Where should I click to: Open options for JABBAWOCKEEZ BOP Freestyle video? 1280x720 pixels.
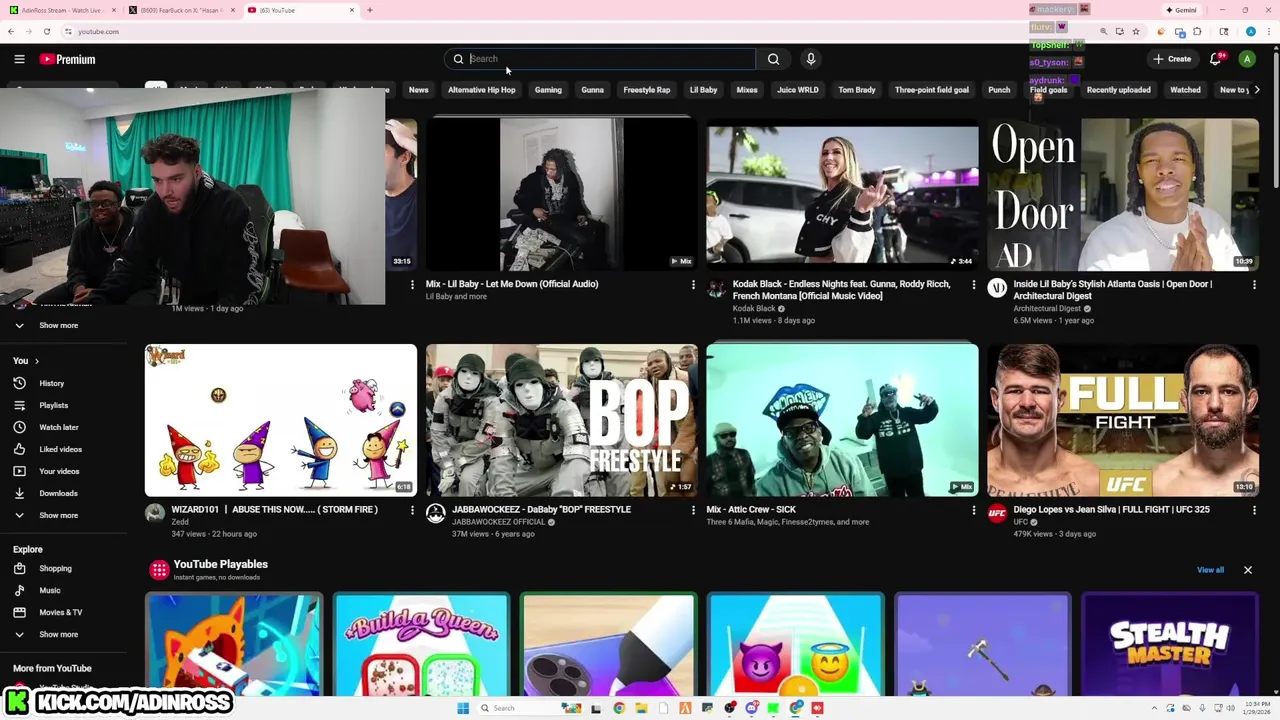(693, 510)
